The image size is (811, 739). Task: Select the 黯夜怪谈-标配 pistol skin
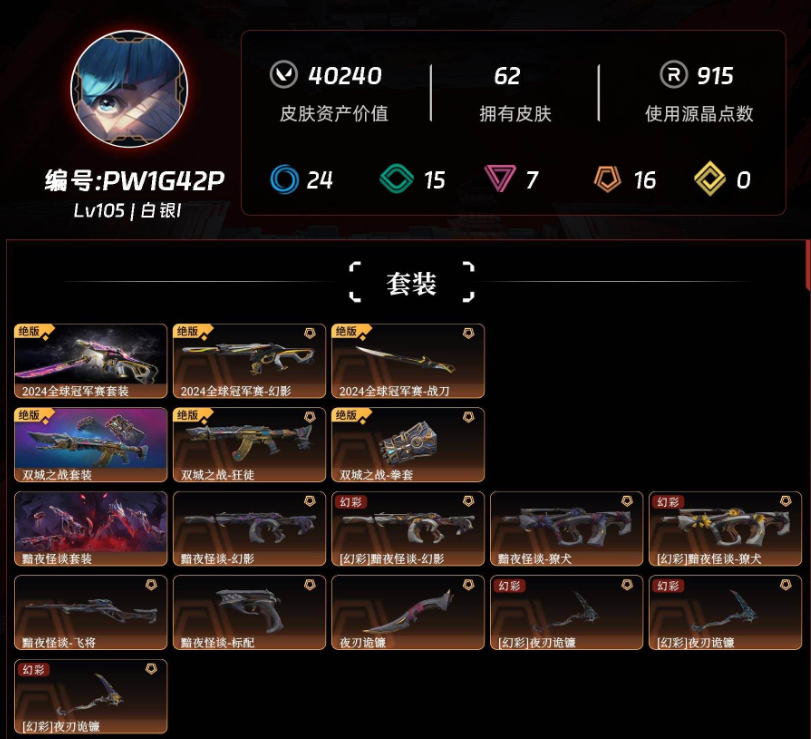point(249,612)
